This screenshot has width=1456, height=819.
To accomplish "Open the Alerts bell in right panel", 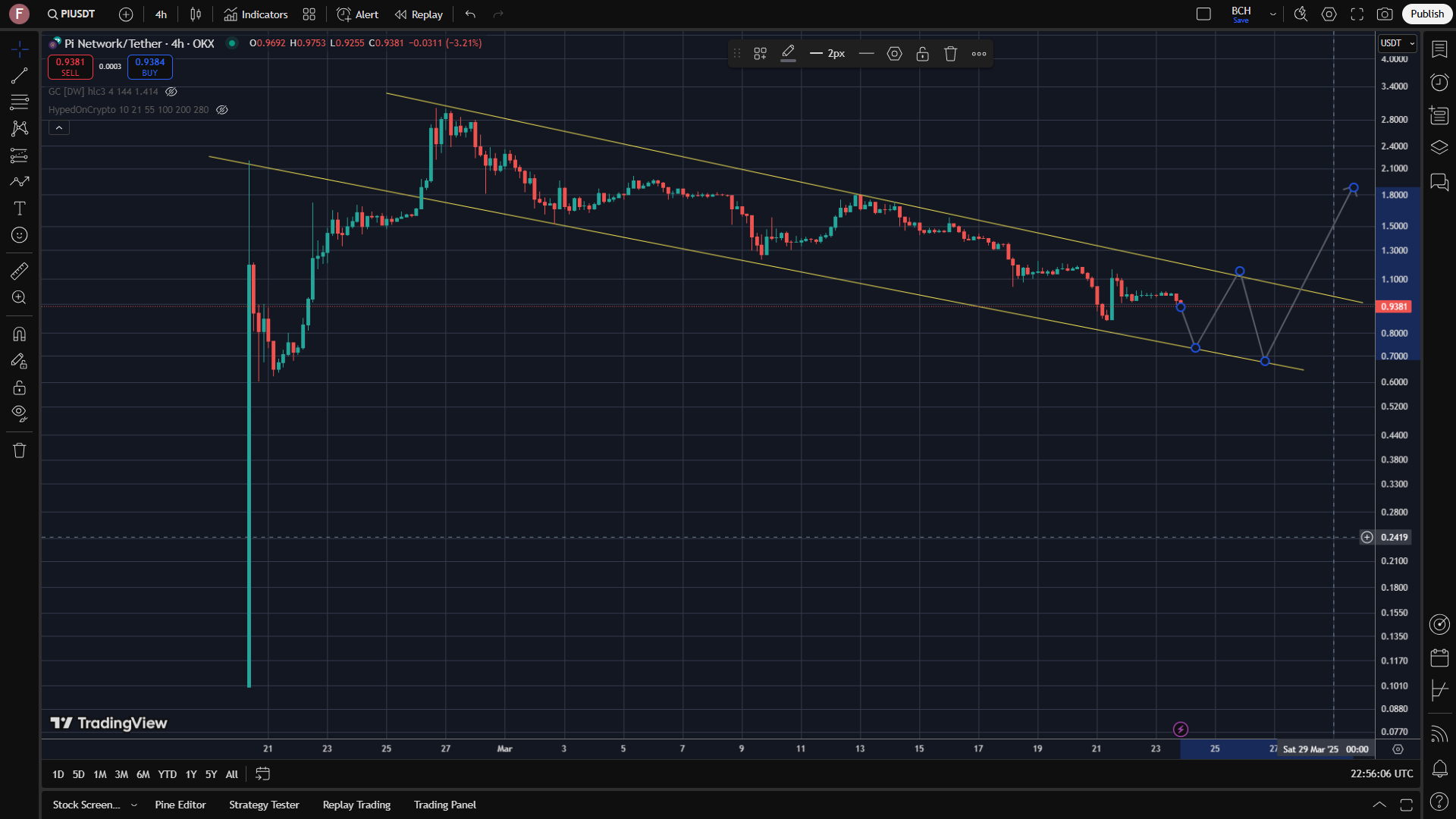I will point(1439,769).
